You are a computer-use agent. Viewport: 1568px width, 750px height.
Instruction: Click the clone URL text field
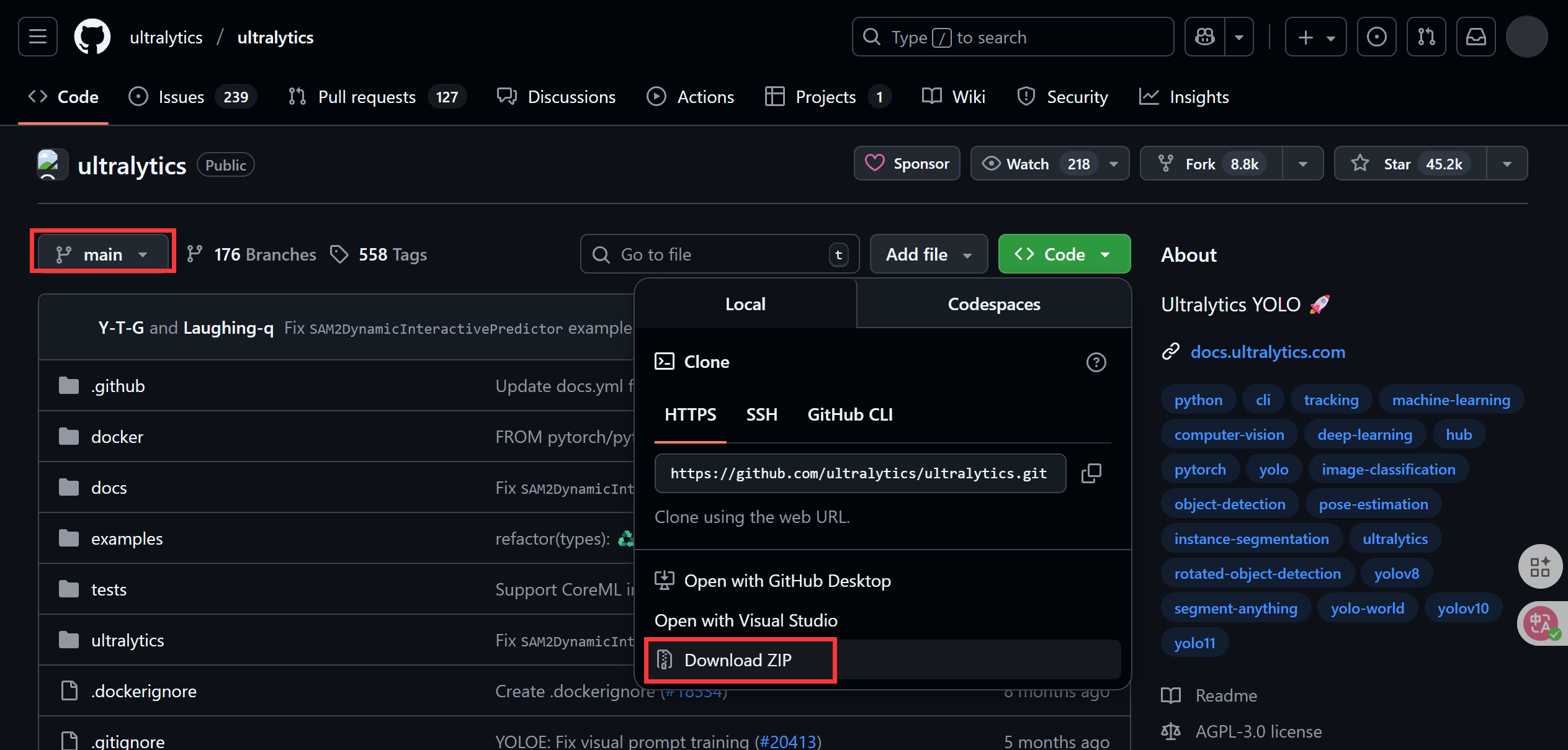click(x=860, y=473)
